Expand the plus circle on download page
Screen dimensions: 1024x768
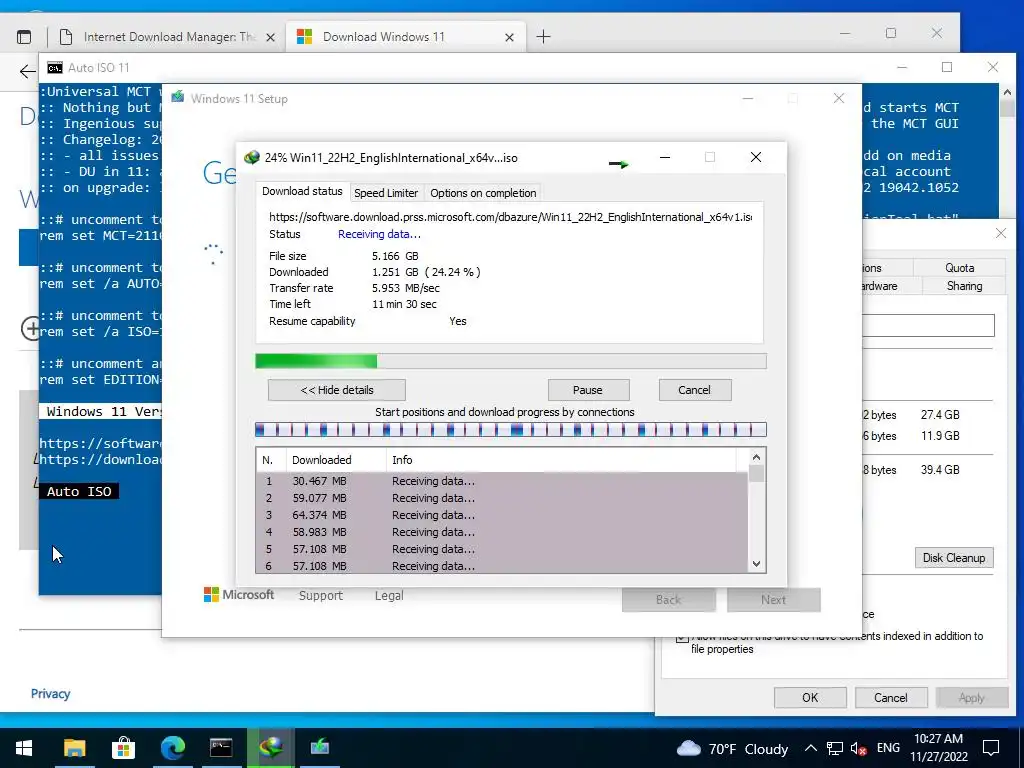point(31,328)
